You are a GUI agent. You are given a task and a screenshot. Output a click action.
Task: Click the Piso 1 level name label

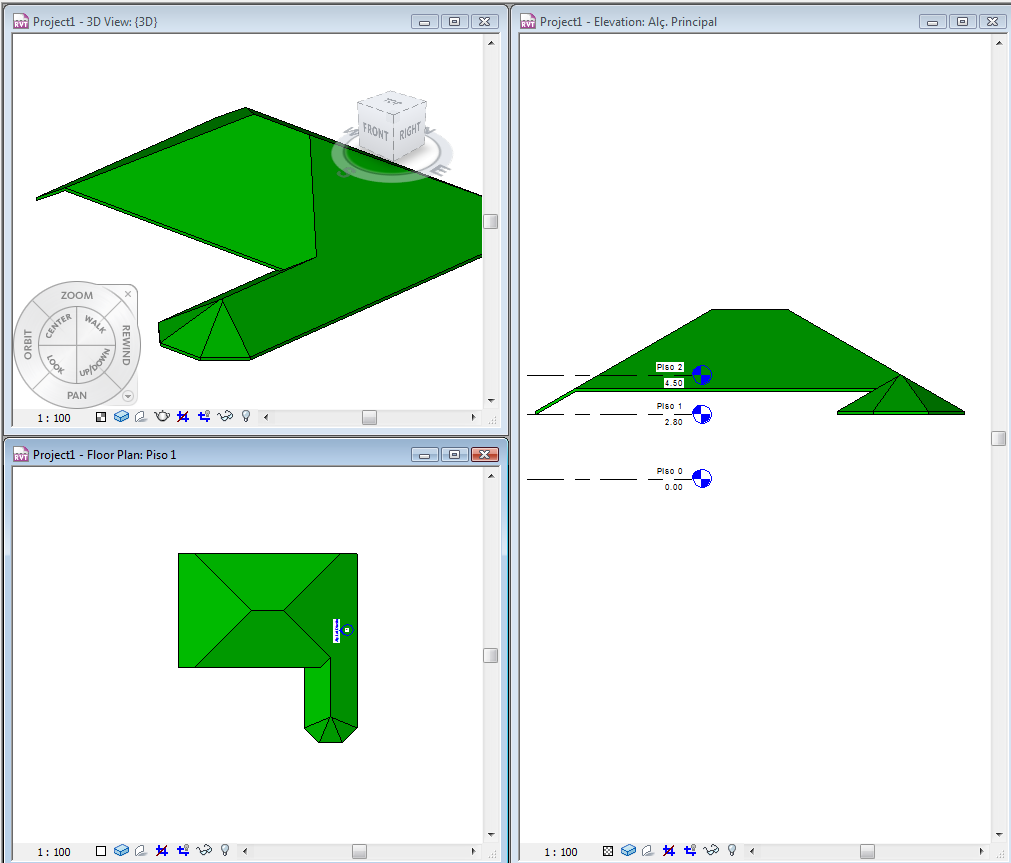(x=669, y=406)
